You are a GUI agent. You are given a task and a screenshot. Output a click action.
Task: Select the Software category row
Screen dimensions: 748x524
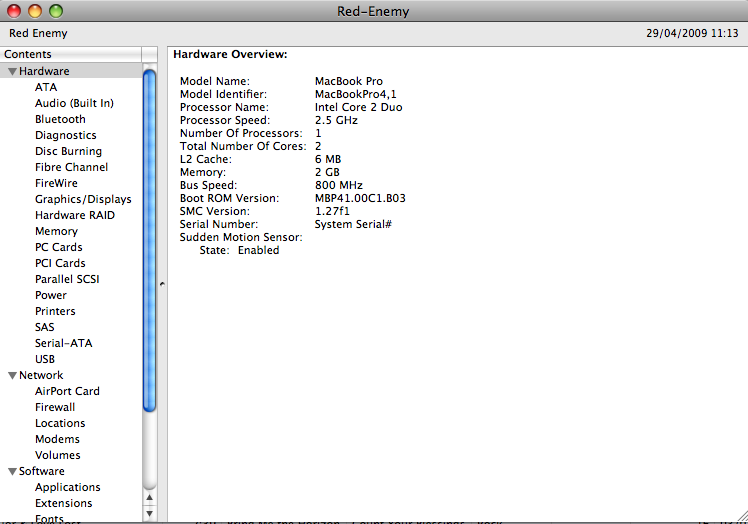(71, 472)
